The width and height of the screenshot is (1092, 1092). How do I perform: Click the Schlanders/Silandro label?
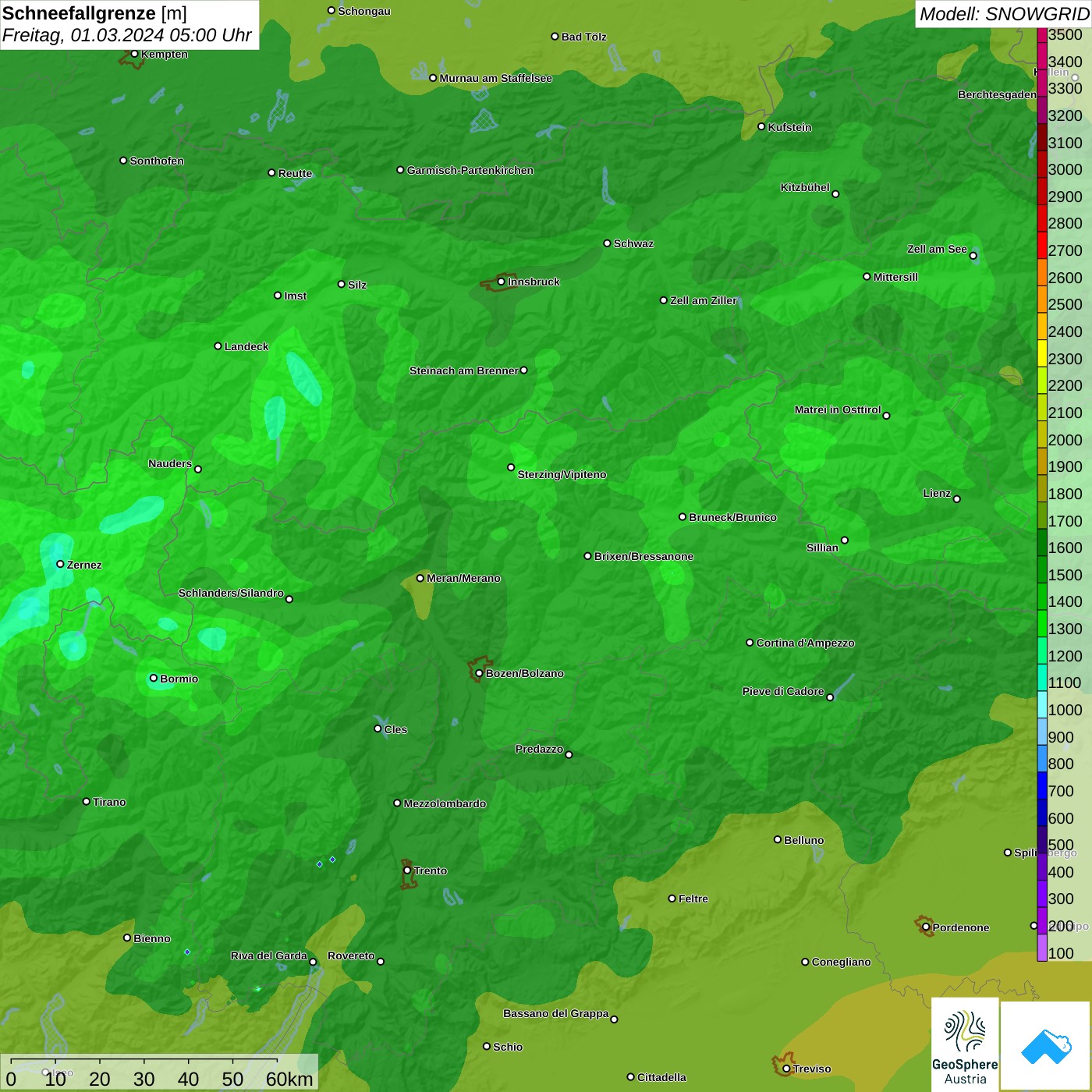[x=231, y=593]
